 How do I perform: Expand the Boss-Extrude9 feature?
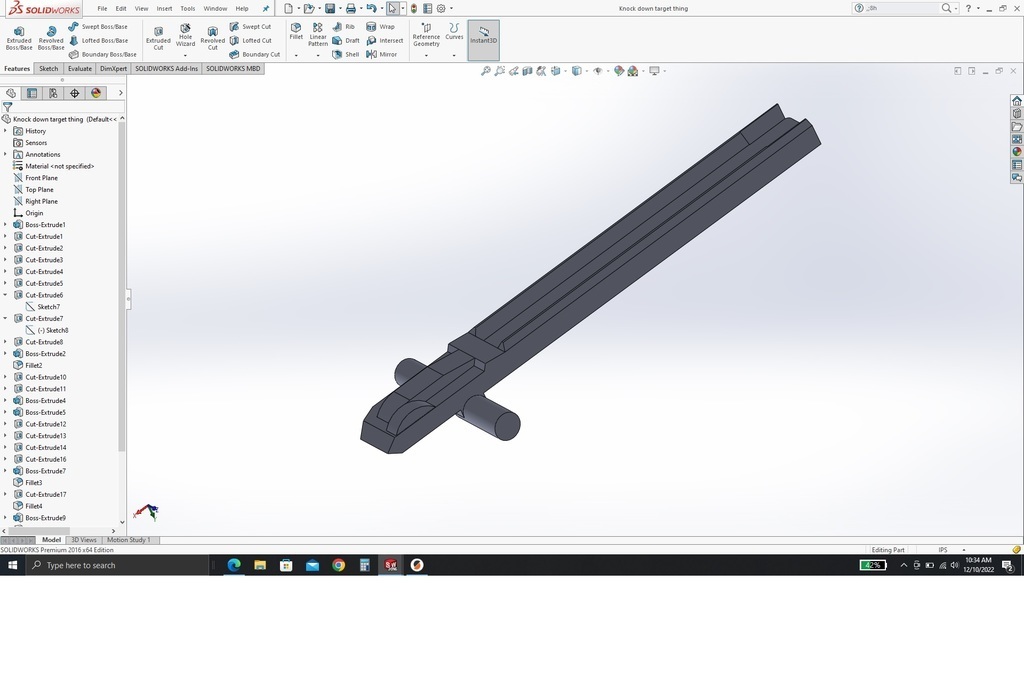pos(6,518)
